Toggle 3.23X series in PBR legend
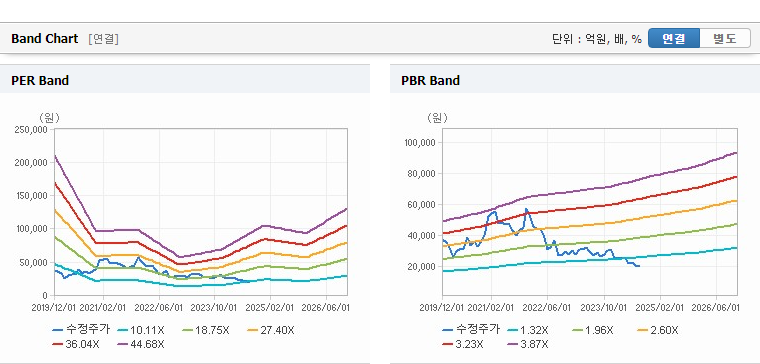 pyautogui.click(x=463, y=344)
